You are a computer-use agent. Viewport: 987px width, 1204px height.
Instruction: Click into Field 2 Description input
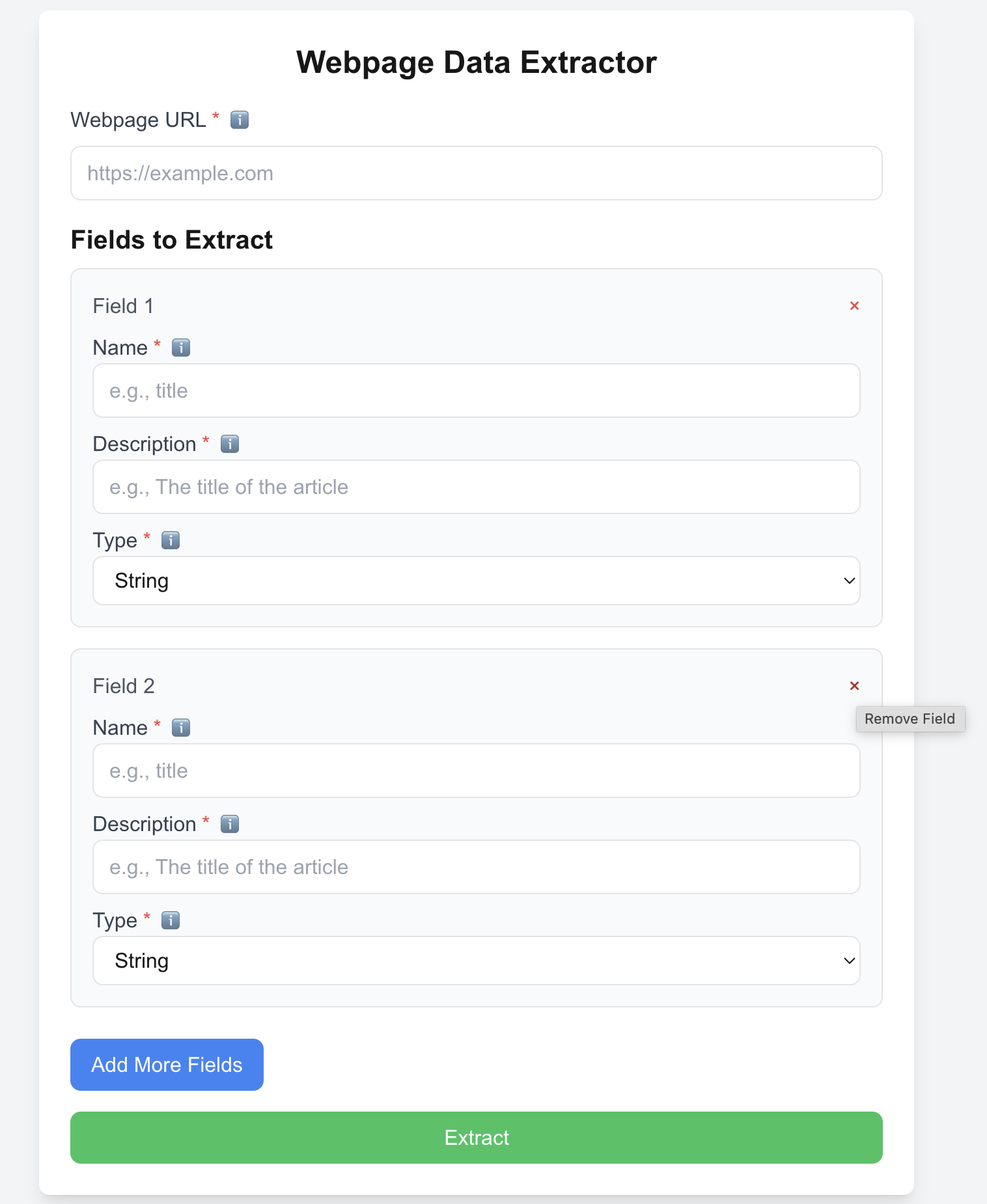coord(476,867)
